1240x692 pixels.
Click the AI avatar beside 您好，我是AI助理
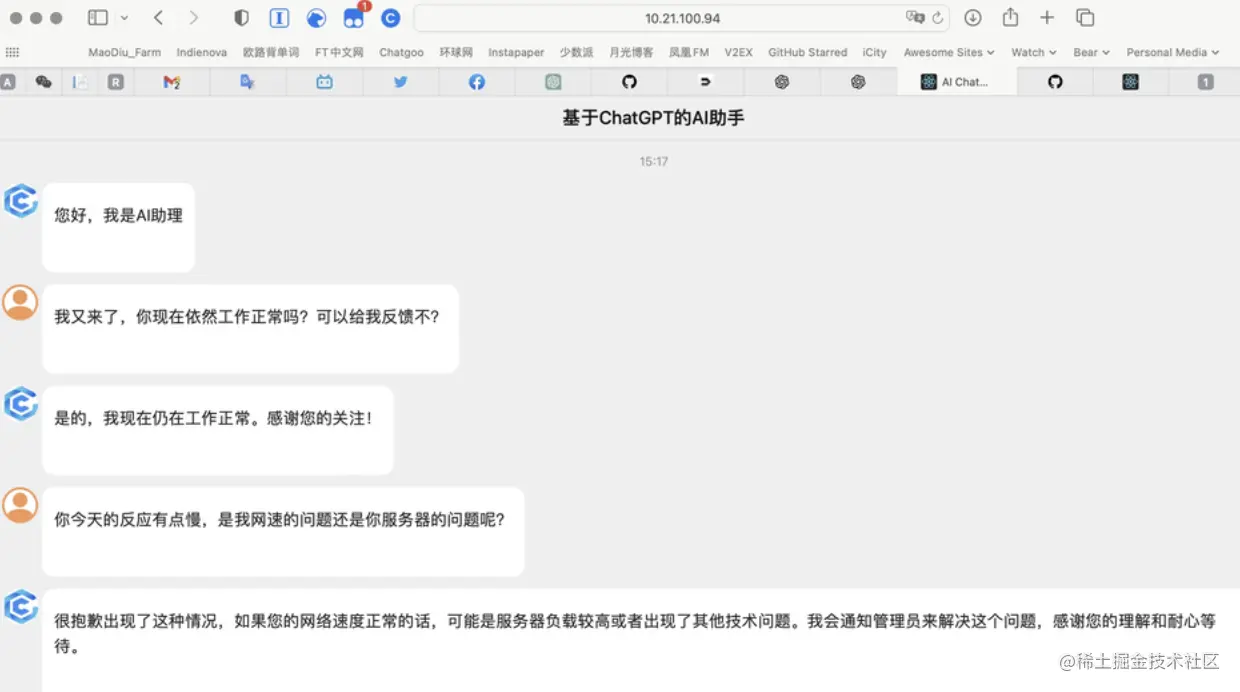tap(20, 201)
